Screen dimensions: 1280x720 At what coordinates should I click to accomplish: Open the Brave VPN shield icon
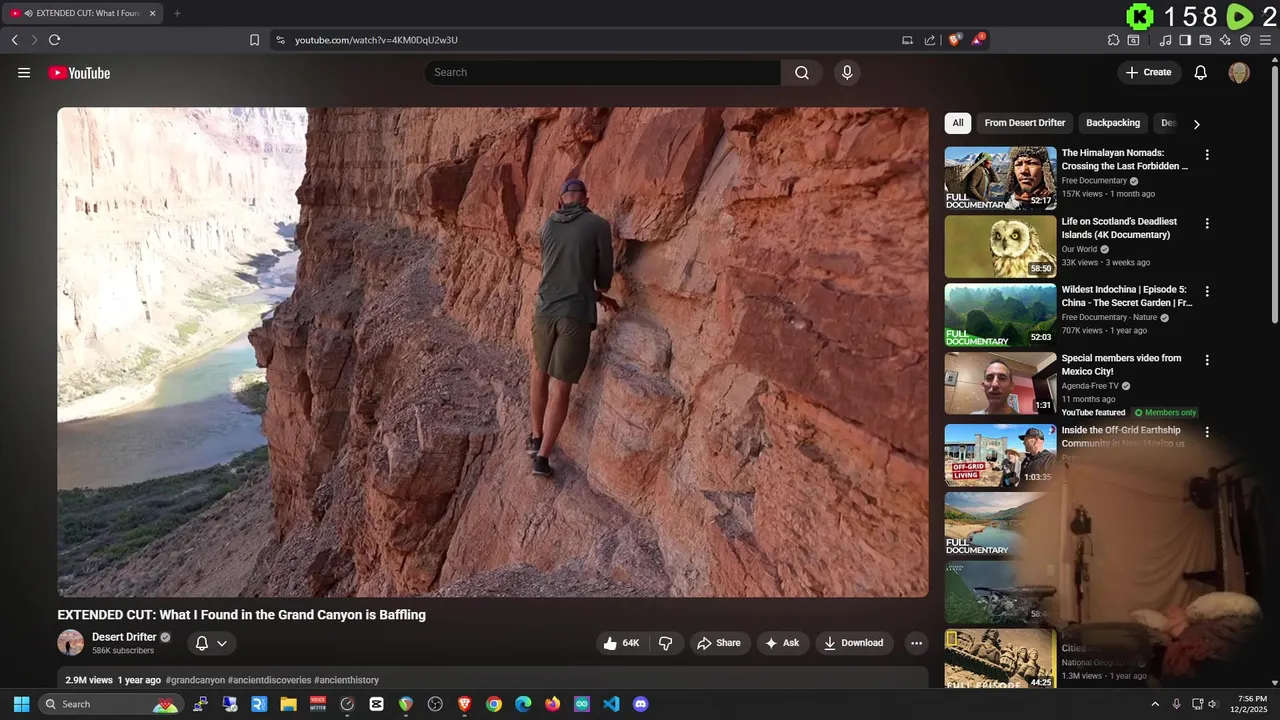[x=1245, y=40]
